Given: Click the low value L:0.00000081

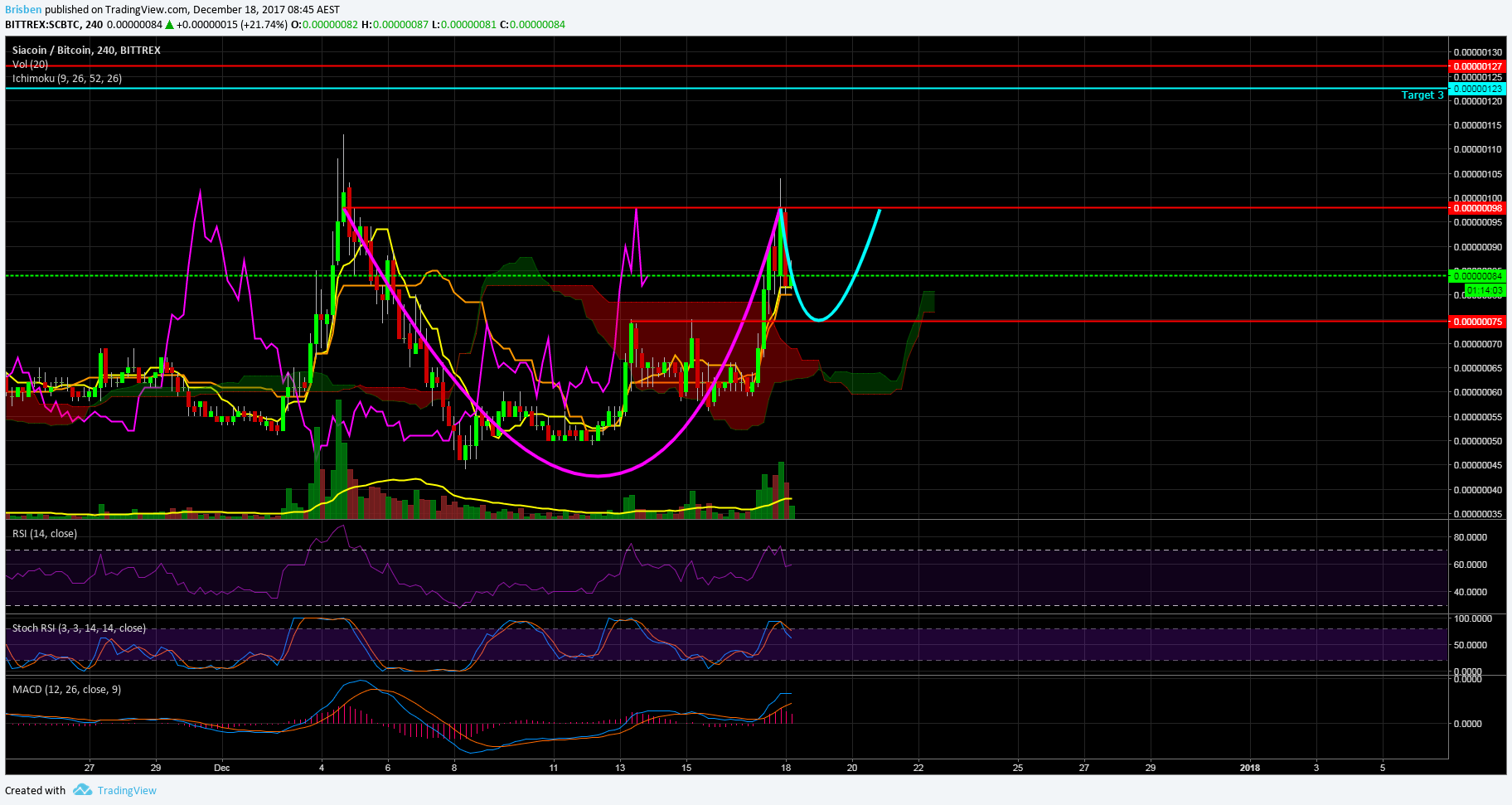Looking at the screenshot, I should [464, 25].
